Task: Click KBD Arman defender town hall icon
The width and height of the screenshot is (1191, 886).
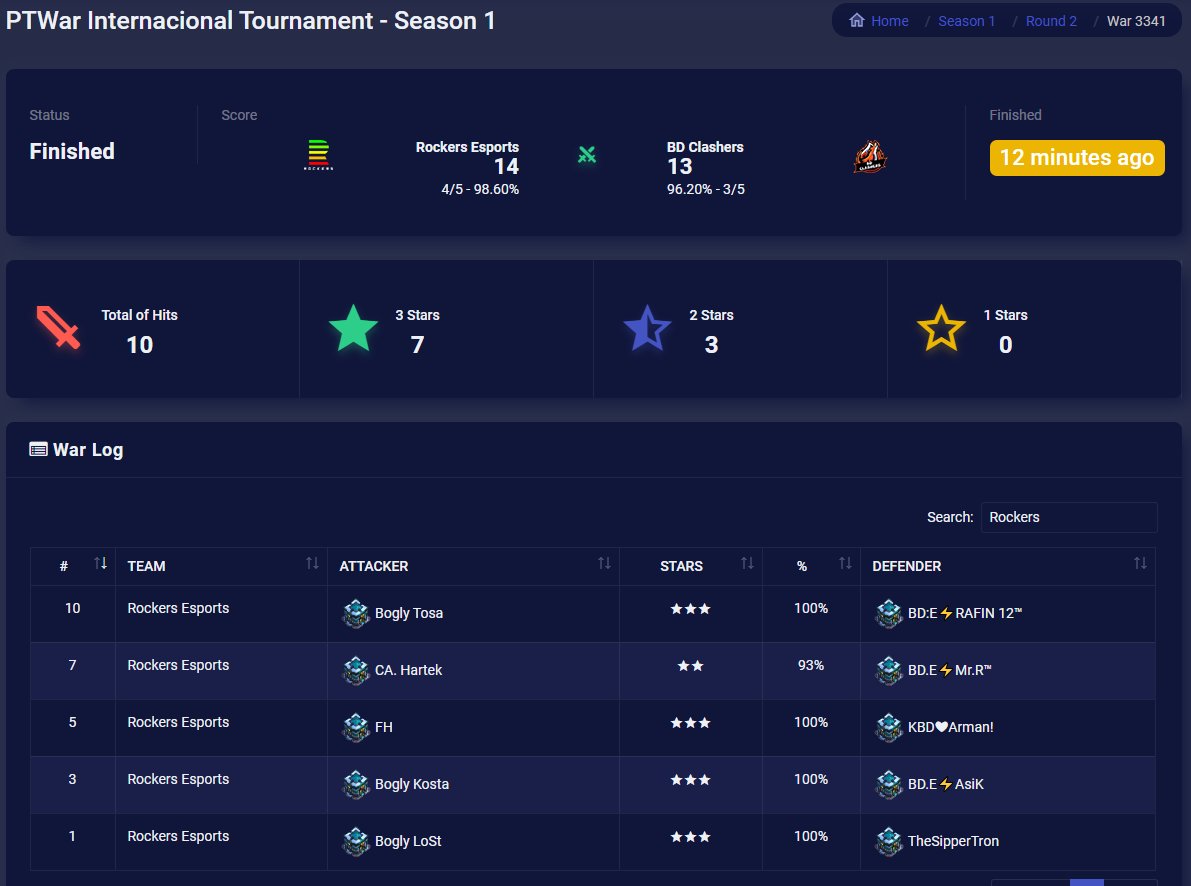Action: point(889,727)
